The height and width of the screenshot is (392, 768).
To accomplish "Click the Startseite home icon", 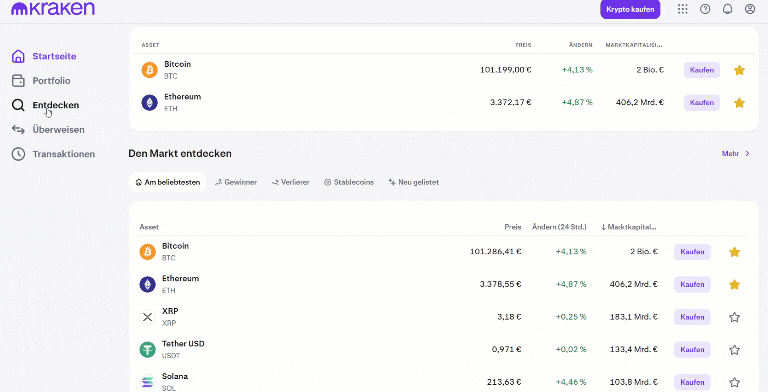I will click(x=18, y=56).
